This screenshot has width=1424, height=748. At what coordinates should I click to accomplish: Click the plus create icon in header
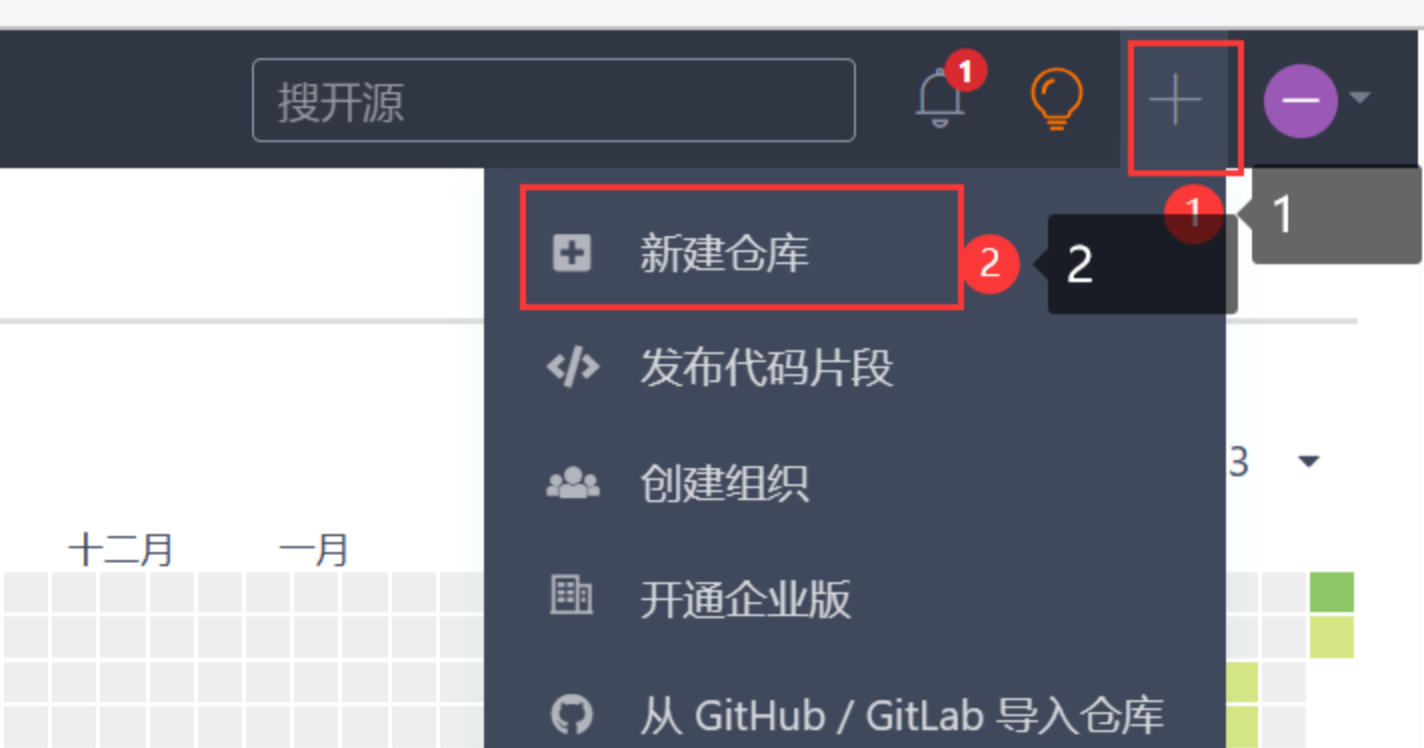(1175, 100)
